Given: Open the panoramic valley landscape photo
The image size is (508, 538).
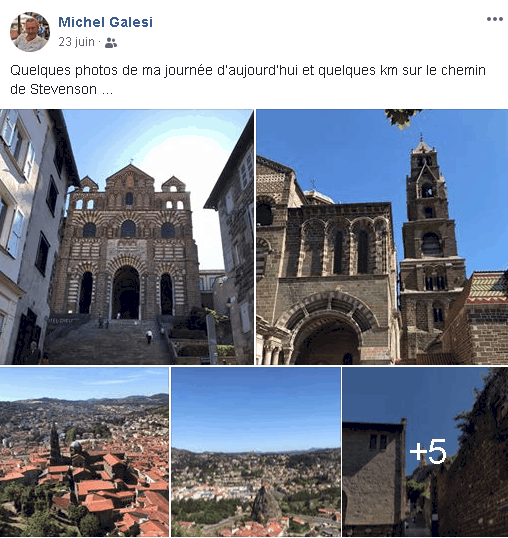Looking at the screenshot, I should point(256,452).
